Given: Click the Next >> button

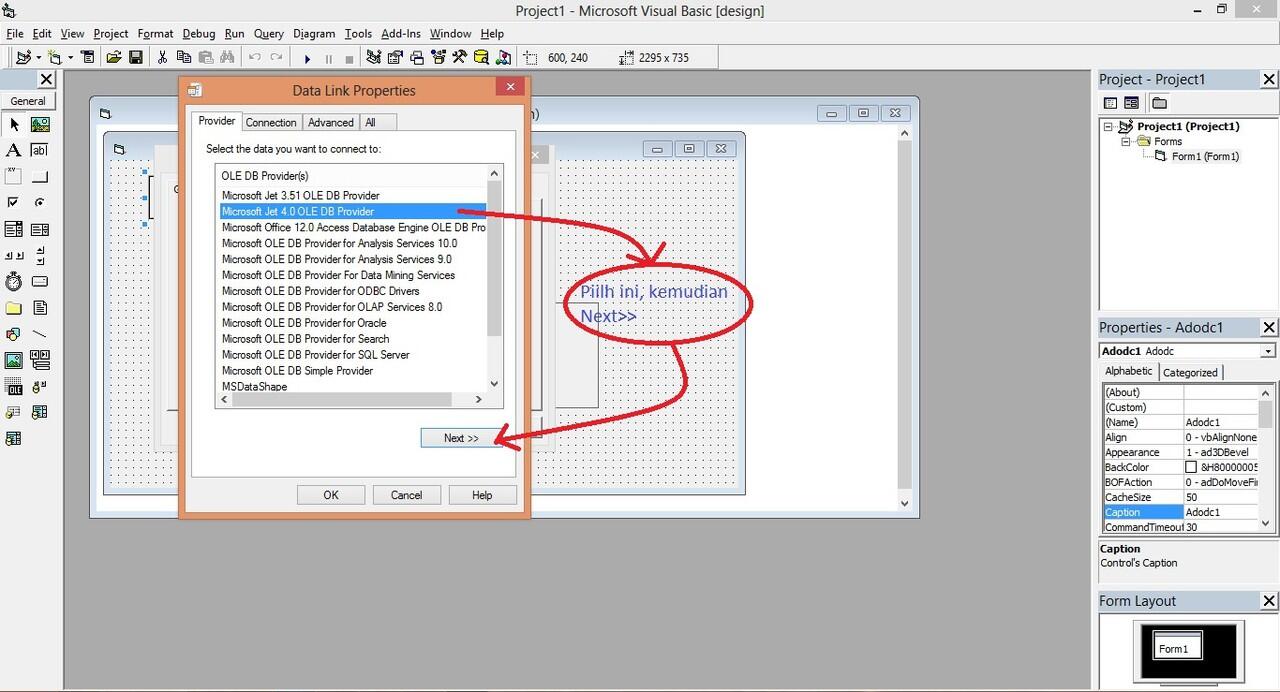Looking at the screenshot, I should [461, 438].
